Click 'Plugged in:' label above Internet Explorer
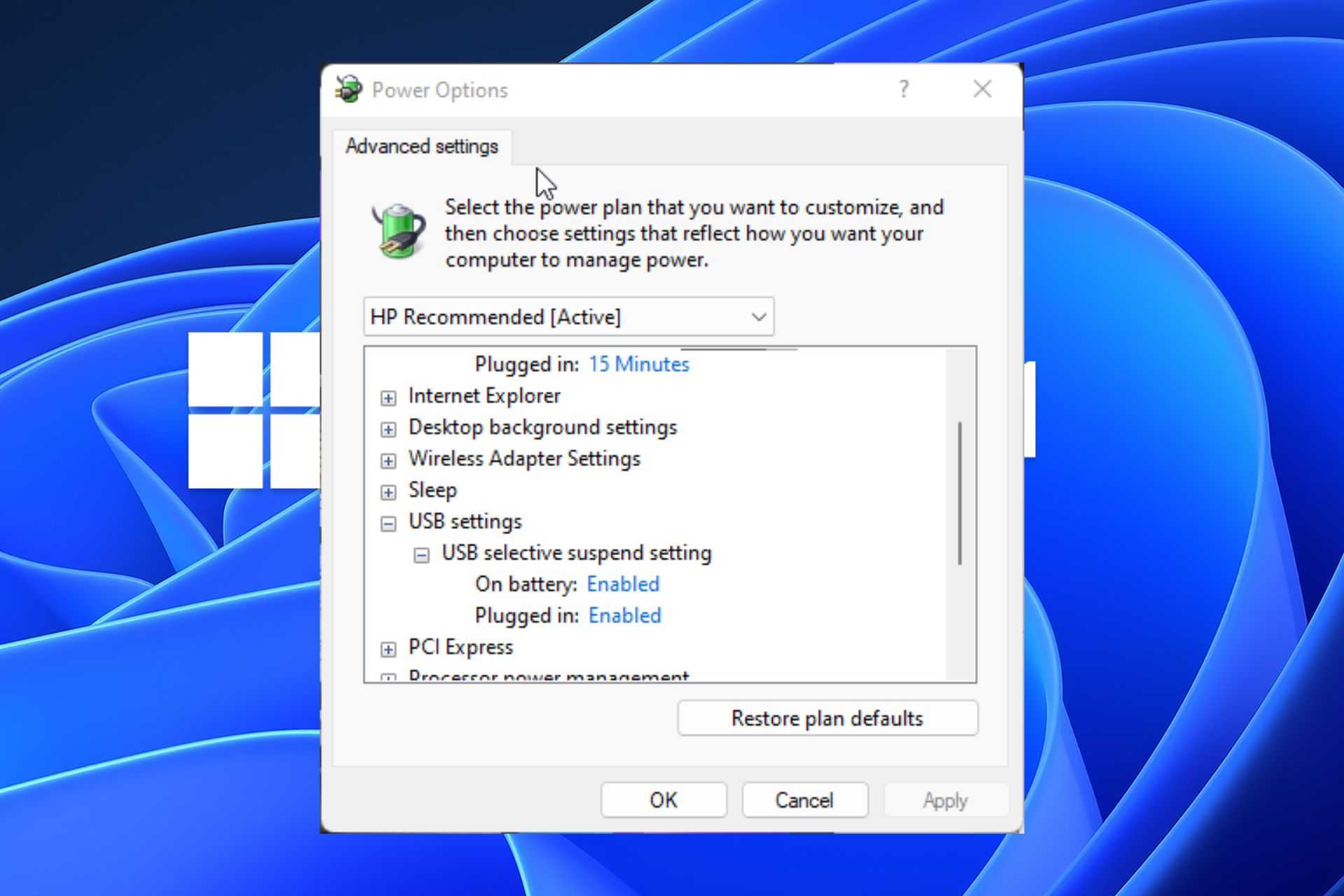This screenshot has height=896, width=1344. 526,364
